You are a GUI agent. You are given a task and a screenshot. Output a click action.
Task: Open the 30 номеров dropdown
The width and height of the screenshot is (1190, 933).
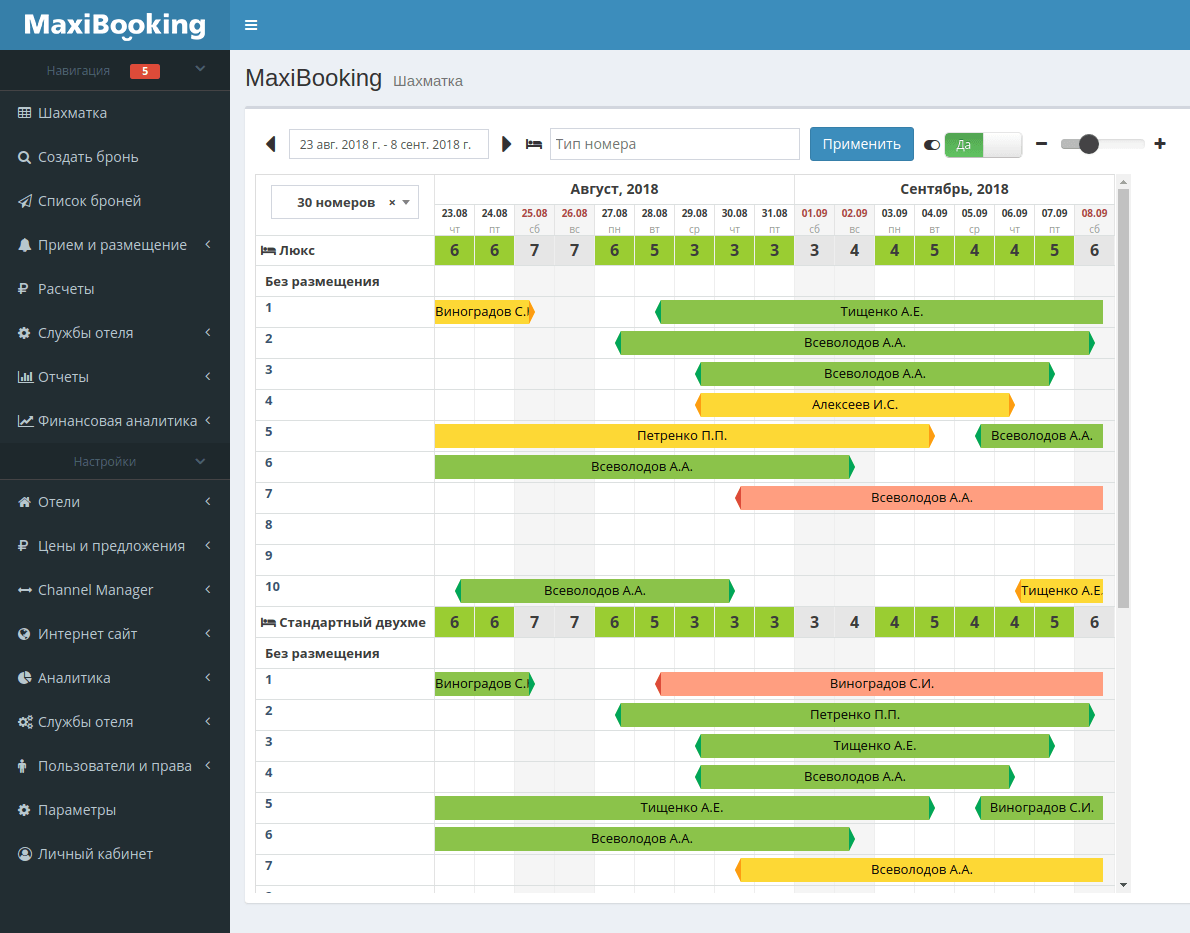(406, 202)
